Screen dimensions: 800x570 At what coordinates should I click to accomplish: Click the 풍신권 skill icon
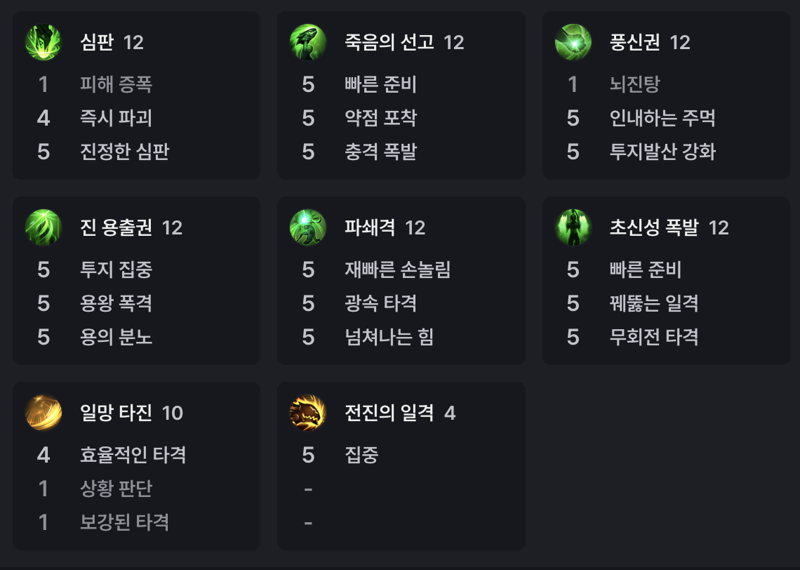(x=573, y=42)
